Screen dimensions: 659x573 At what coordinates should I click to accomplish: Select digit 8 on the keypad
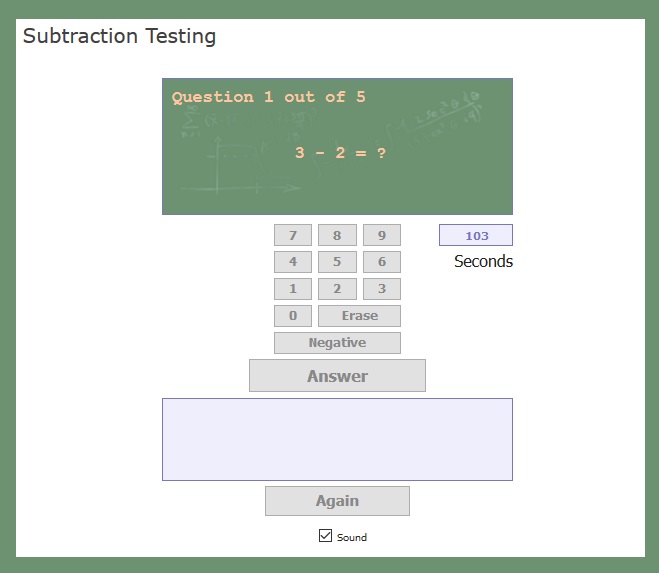tap(337, 235)
